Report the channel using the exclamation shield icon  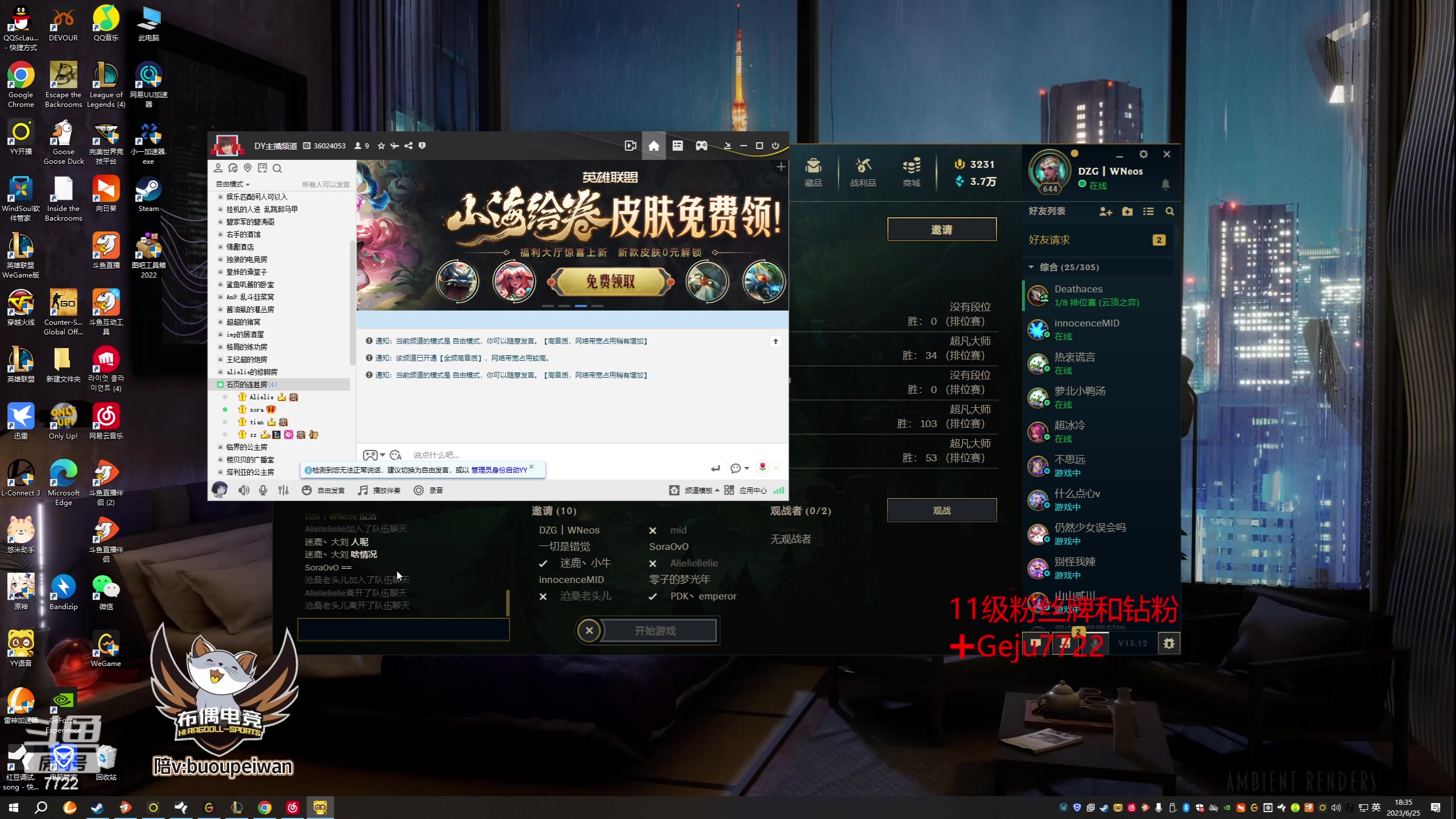422,146
